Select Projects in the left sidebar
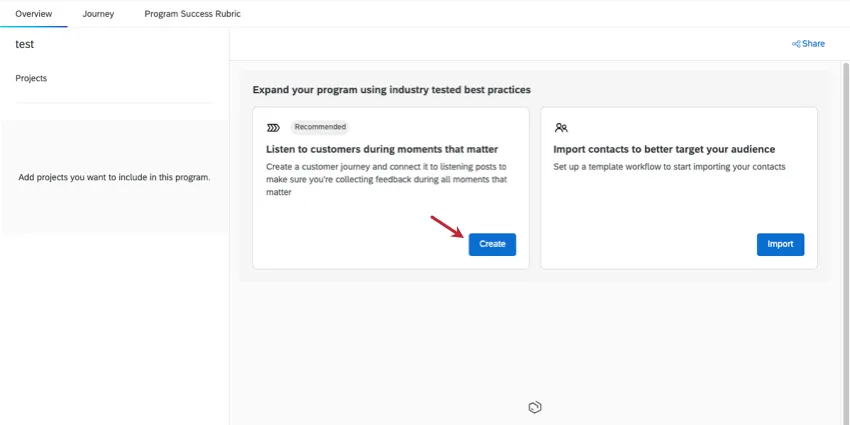850x425 pixels. 32,78
